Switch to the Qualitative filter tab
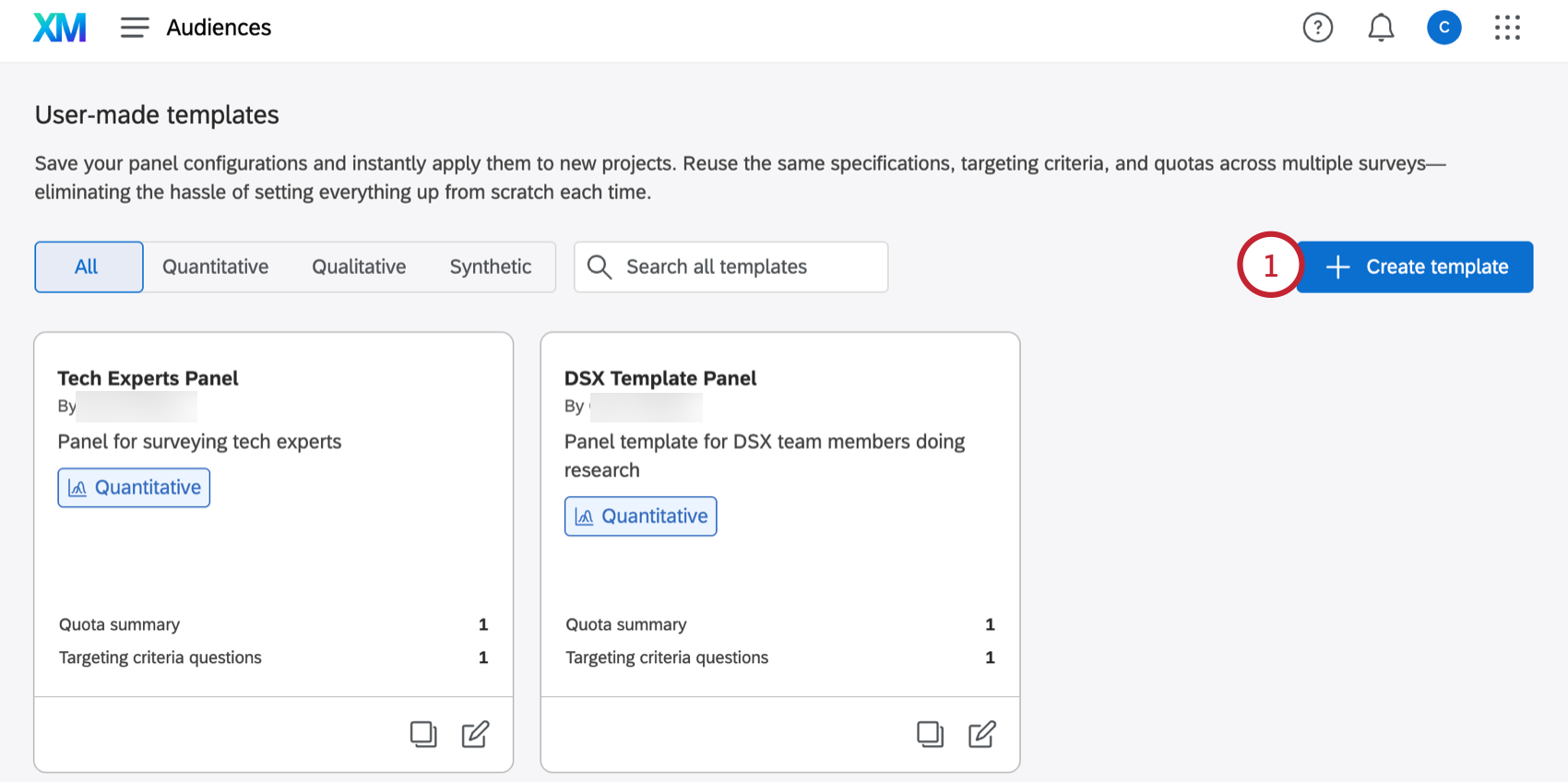1568x782 pixels. point(359,267)
